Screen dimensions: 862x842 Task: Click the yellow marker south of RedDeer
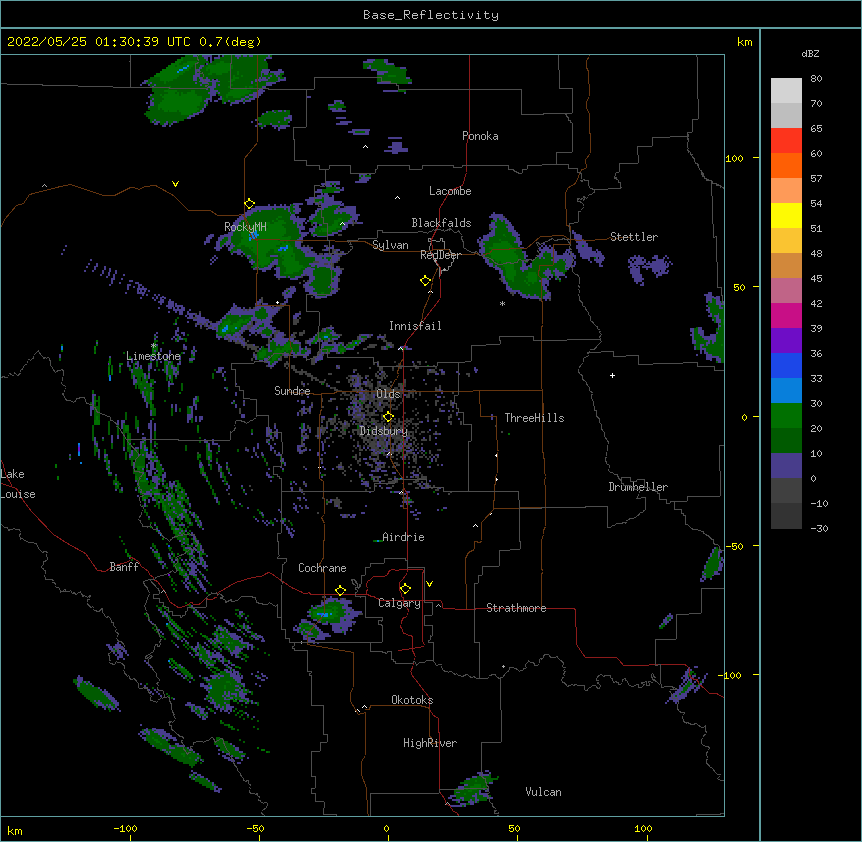point(425,281)
